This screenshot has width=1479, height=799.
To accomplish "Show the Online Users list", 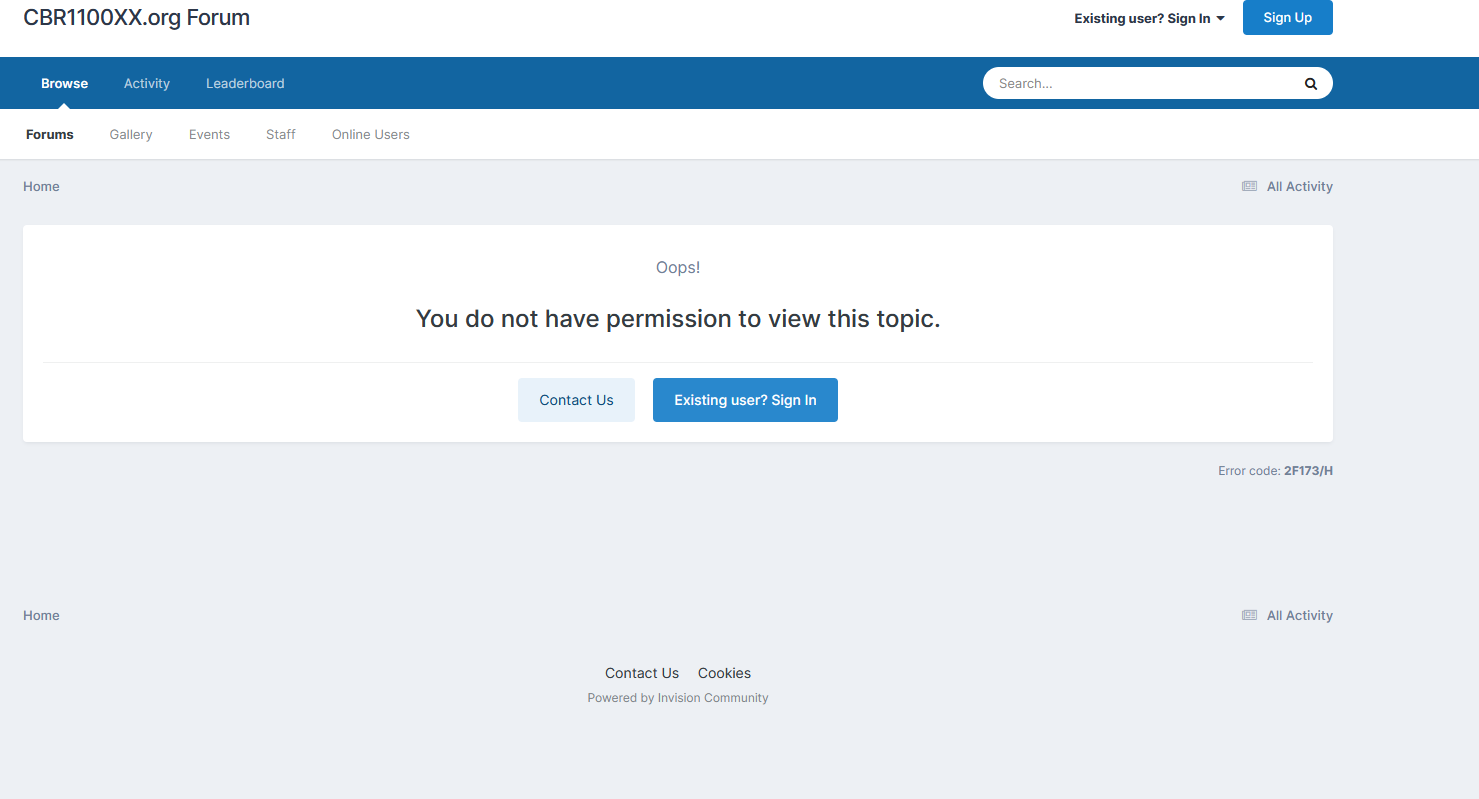I will (x=371, y=135).
